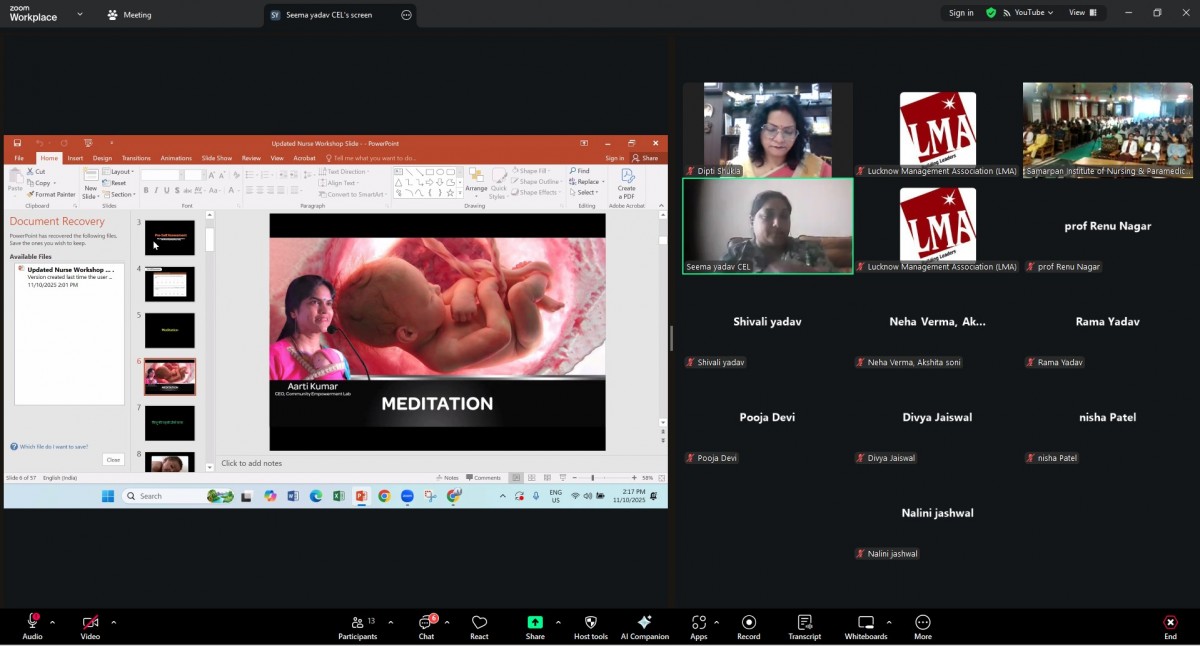Switch to the Meeting tab
The image size is (1200, 646).
pyautogui.click(x=129, y=15)
